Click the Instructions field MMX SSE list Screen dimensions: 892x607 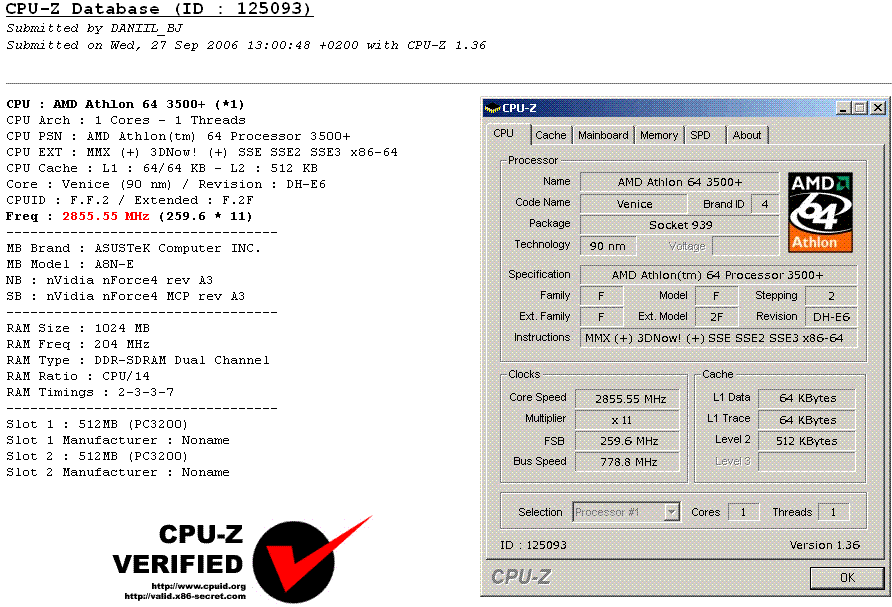tap(718, 338)
